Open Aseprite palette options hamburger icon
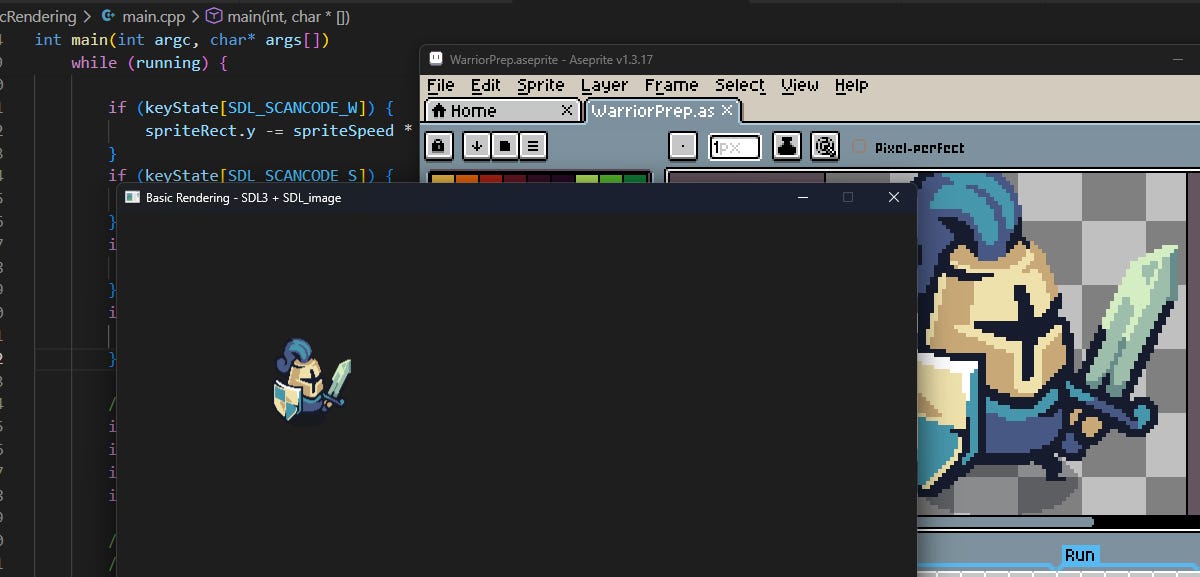The height and width of the screenshot is (577, 1200). coord(533,146)
